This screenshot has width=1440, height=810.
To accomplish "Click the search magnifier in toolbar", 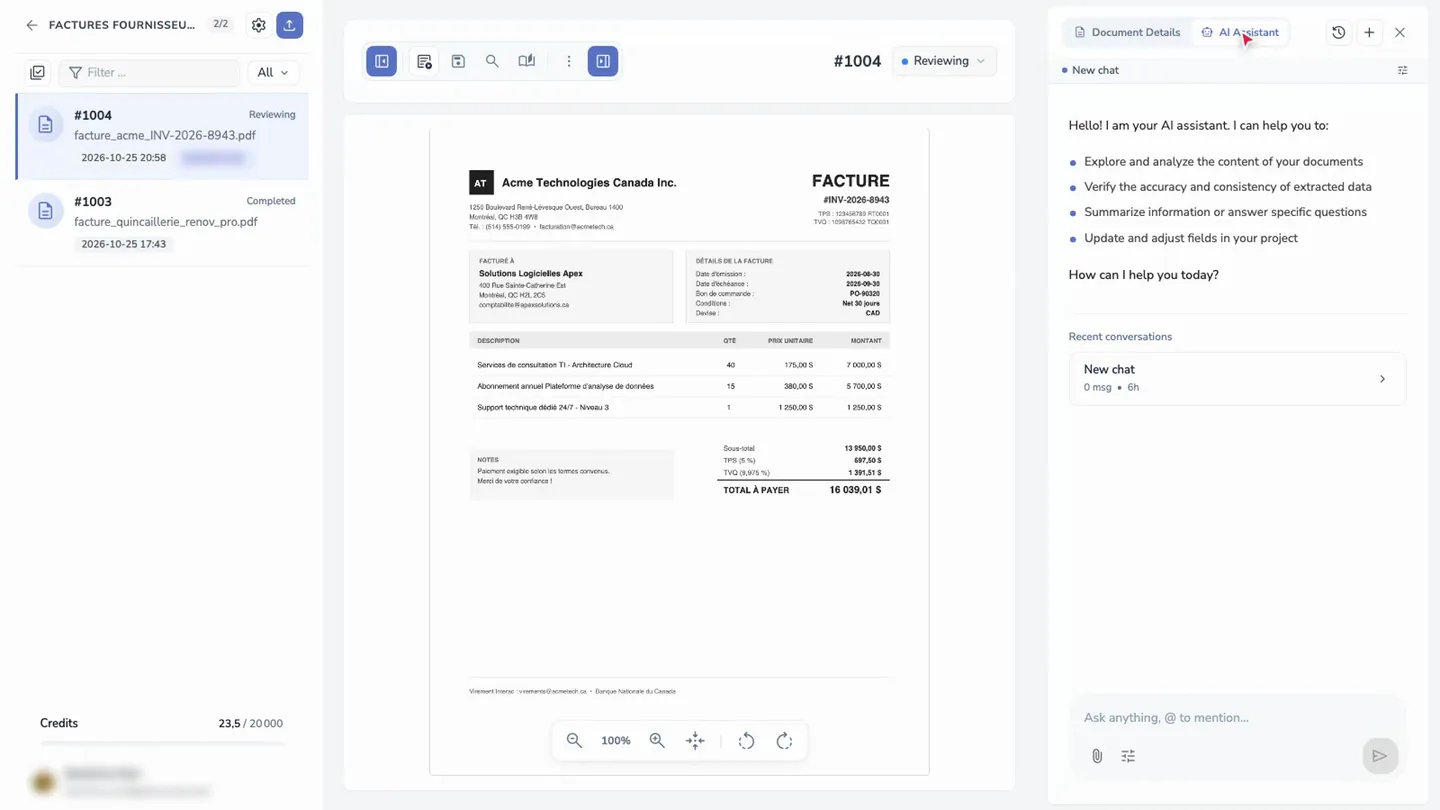I will click(x=492, y=61).
